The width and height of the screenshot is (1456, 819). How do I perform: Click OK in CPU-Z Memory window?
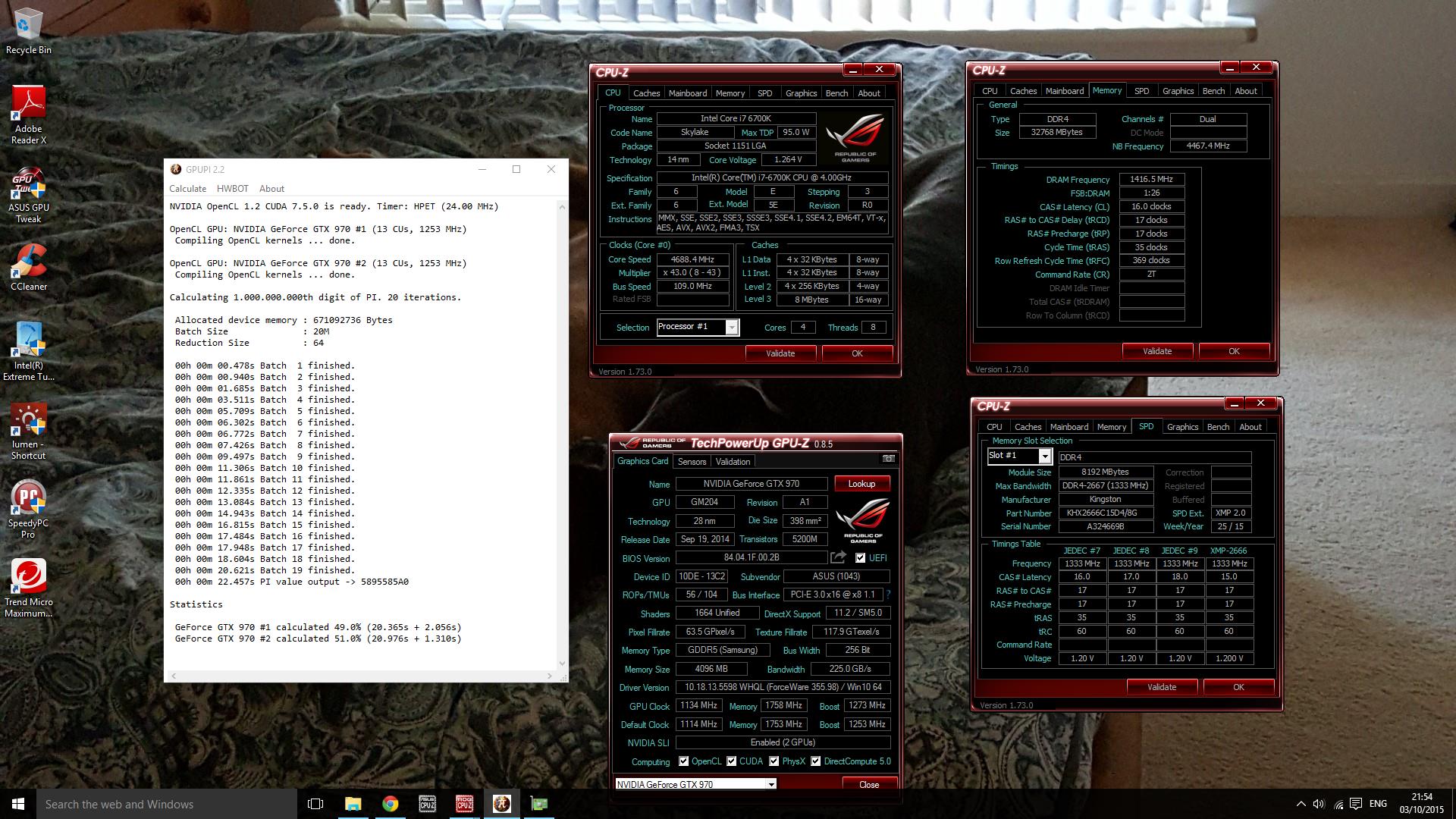(1234, 351)
